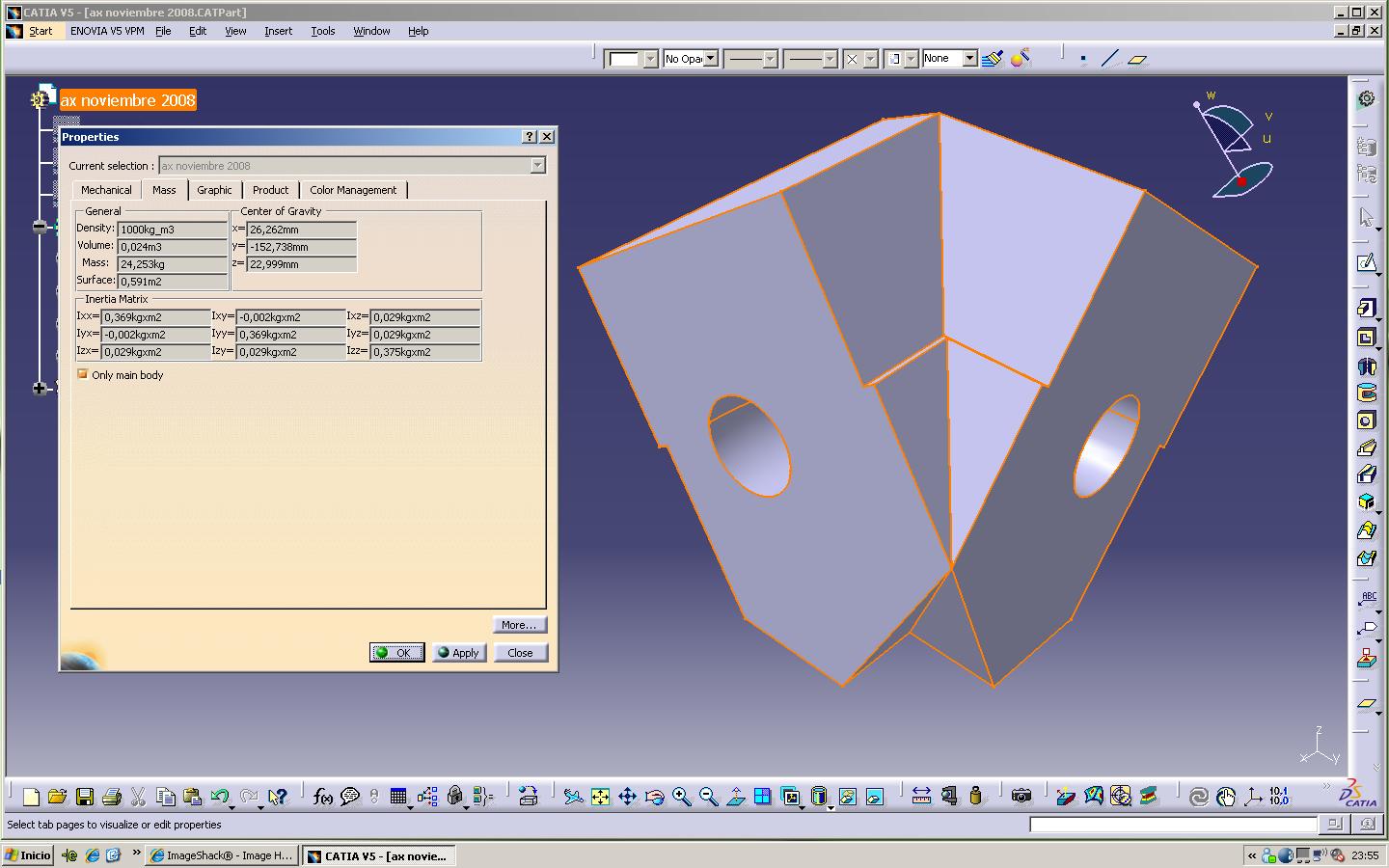Image resolution: width=1389 pixels, height=868 pixels.
Task: Click the compass at the top right
Action: tap(1233, 145)
